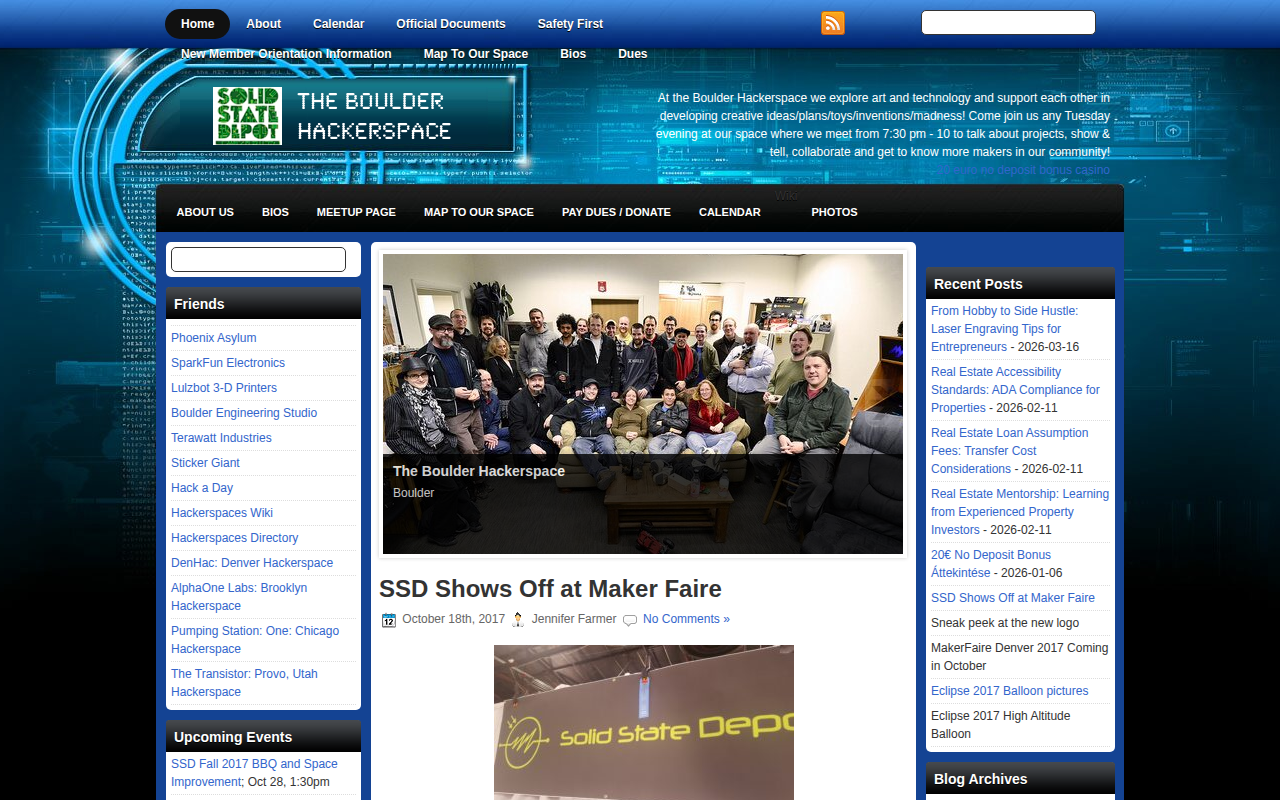The height and width of the screenshot is (800, 1280).
Task: Visit DenHac: Denver Hackerspace link
Action: pyautogui.click(x=252, y=563)
